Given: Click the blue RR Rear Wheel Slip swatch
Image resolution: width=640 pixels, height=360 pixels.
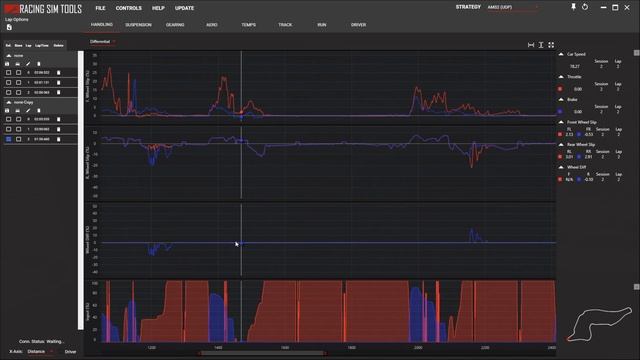Looking at the screenshot, I should tap(579, 157).
